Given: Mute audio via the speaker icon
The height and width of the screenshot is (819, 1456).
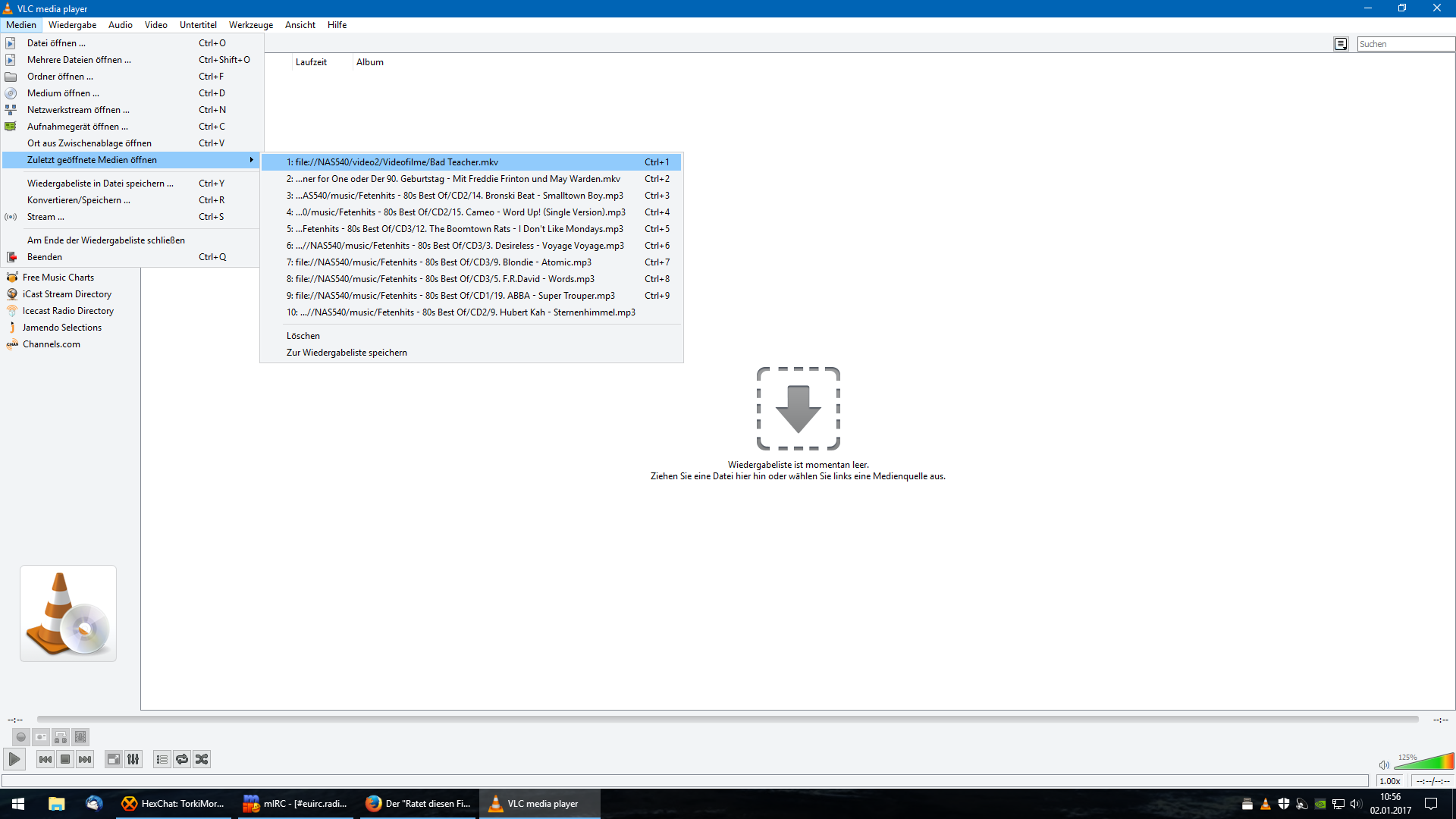Looking at the screenshot, I should pos(1384,764).
